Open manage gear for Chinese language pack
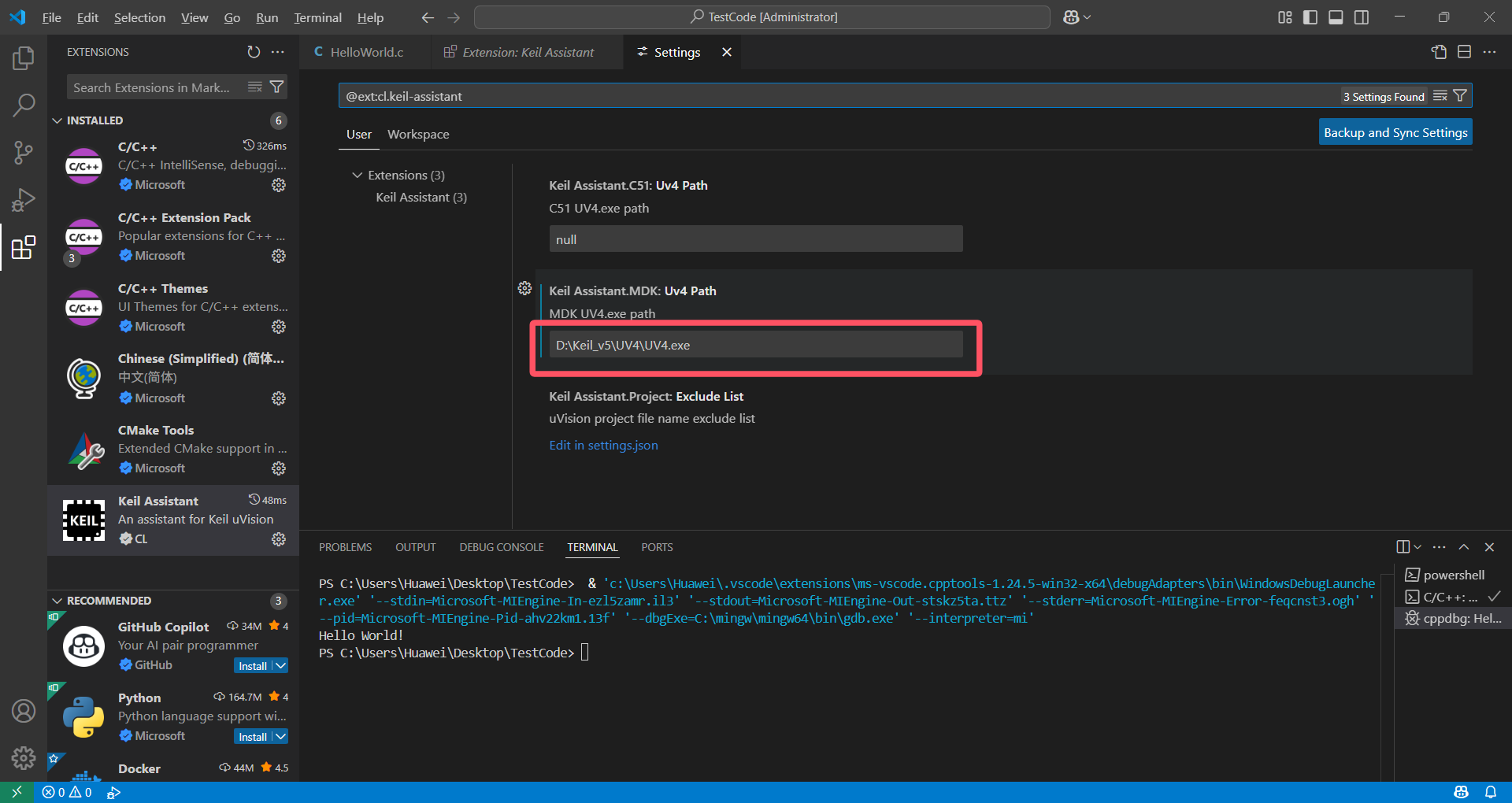1512x803 pixels. pos(279,398)
